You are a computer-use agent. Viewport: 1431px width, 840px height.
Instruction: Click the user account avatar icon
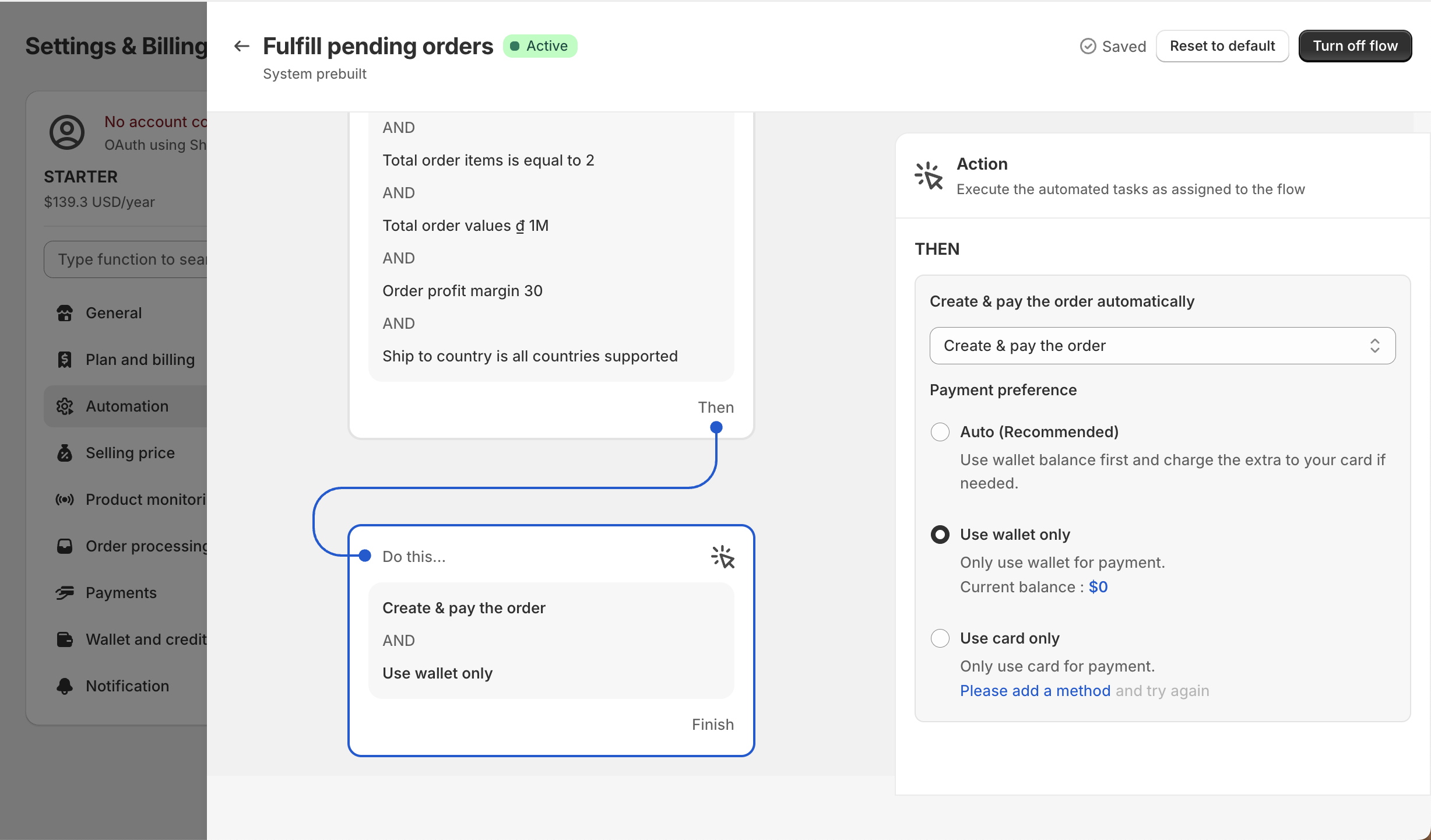pyautogui.click(x=67, y=132)
